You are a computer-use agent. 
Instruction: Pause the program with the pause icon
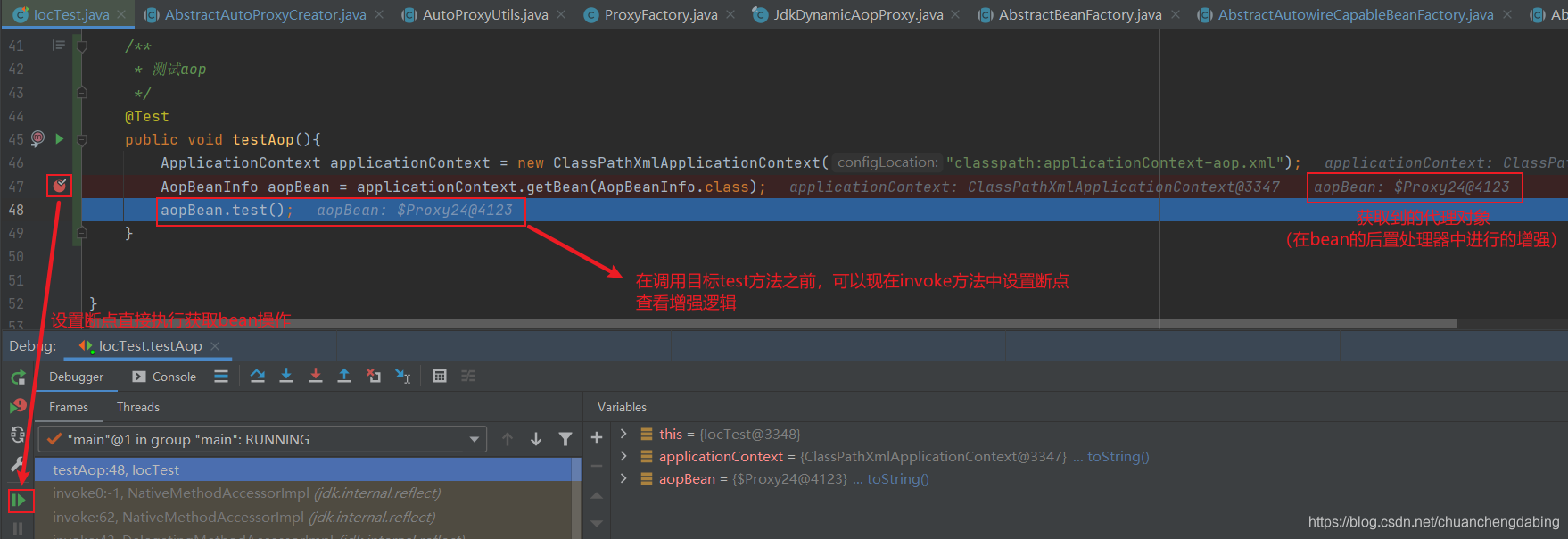point(18,528)
